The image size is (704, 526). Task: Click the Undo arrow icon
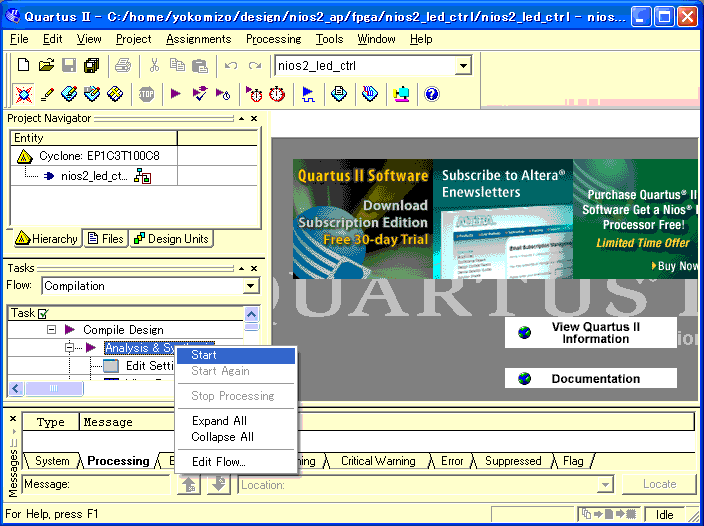pos(231,66)
